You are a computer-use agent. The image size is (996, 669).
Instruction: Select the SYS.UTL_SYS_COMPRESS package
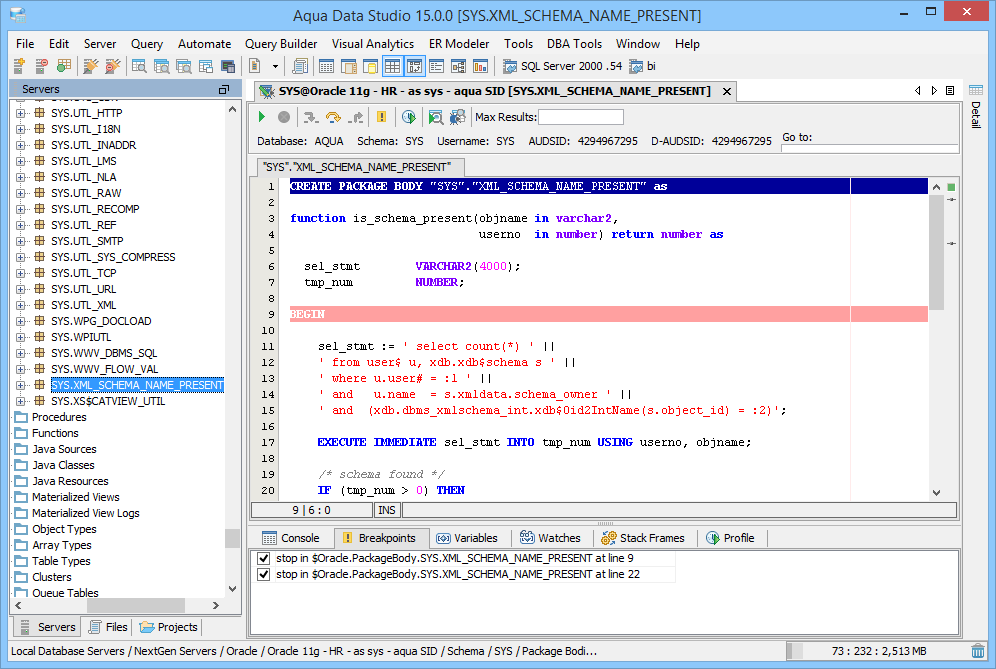pyautogui.click(x=113, y=257)
